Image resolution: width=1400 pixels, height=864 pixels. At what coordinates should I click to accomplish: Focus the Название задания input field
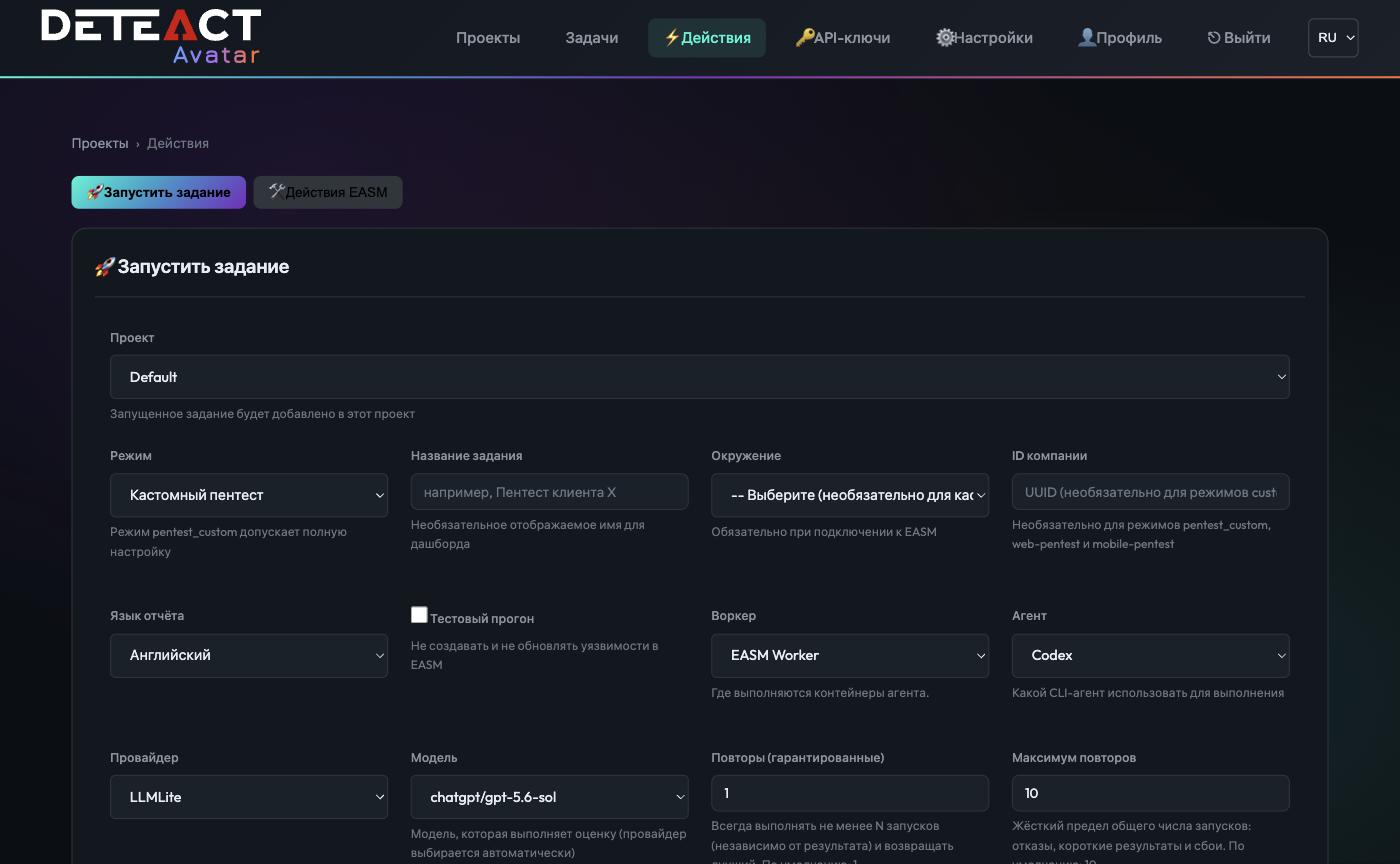coord(550,492)
